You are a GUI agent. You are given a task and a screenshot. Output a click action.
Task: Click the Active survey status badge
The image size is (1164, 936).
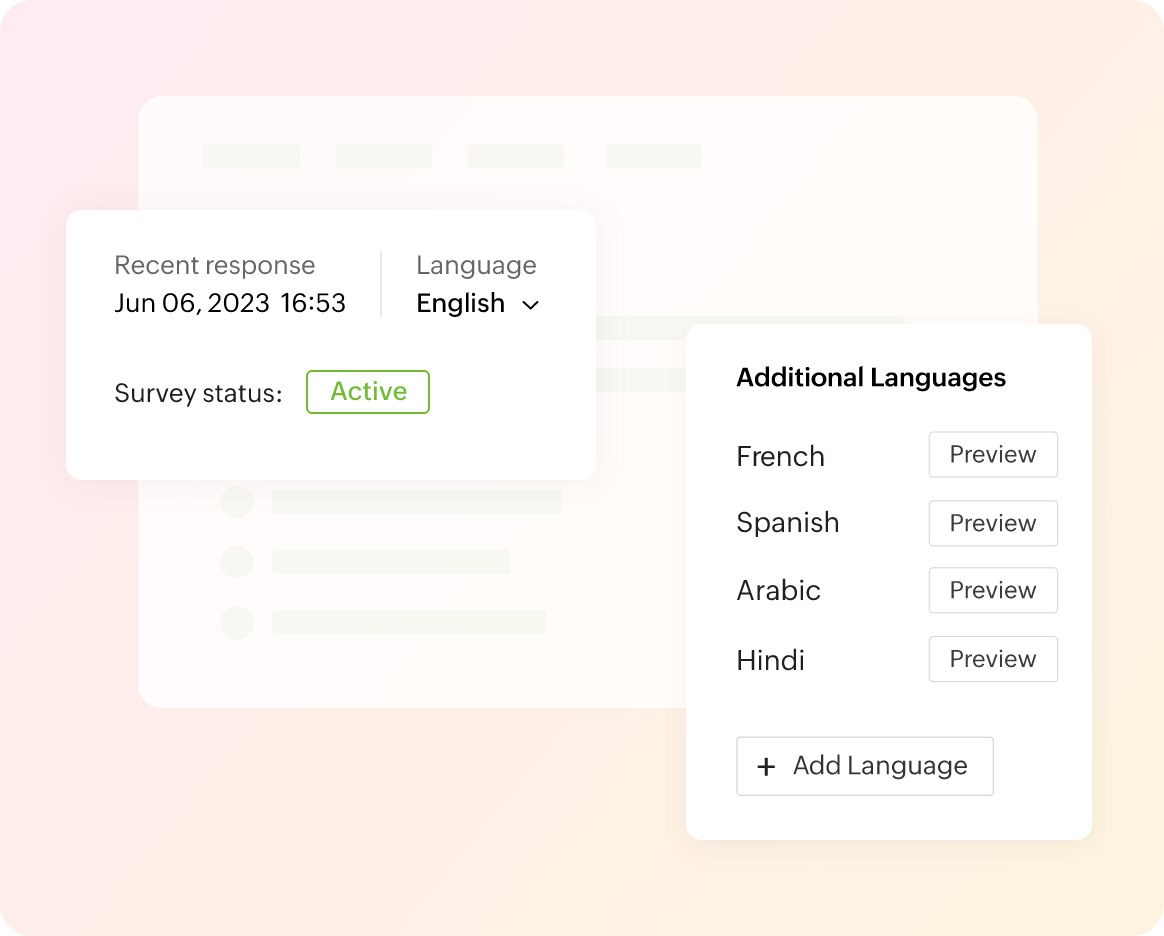[x=368, y=392]
